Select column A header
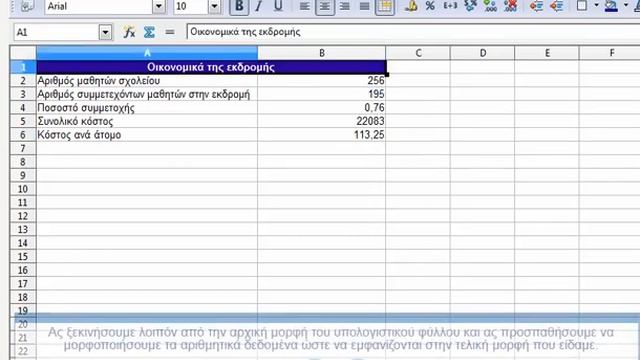 pos(147,53)
